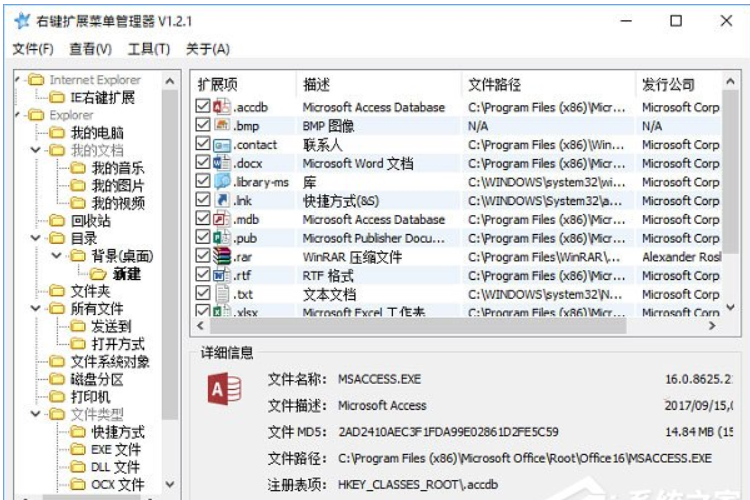Viewport: 750px width, 500px height.
Task: Select the 回收站 folder icon
Action: (x=57, y=221)
